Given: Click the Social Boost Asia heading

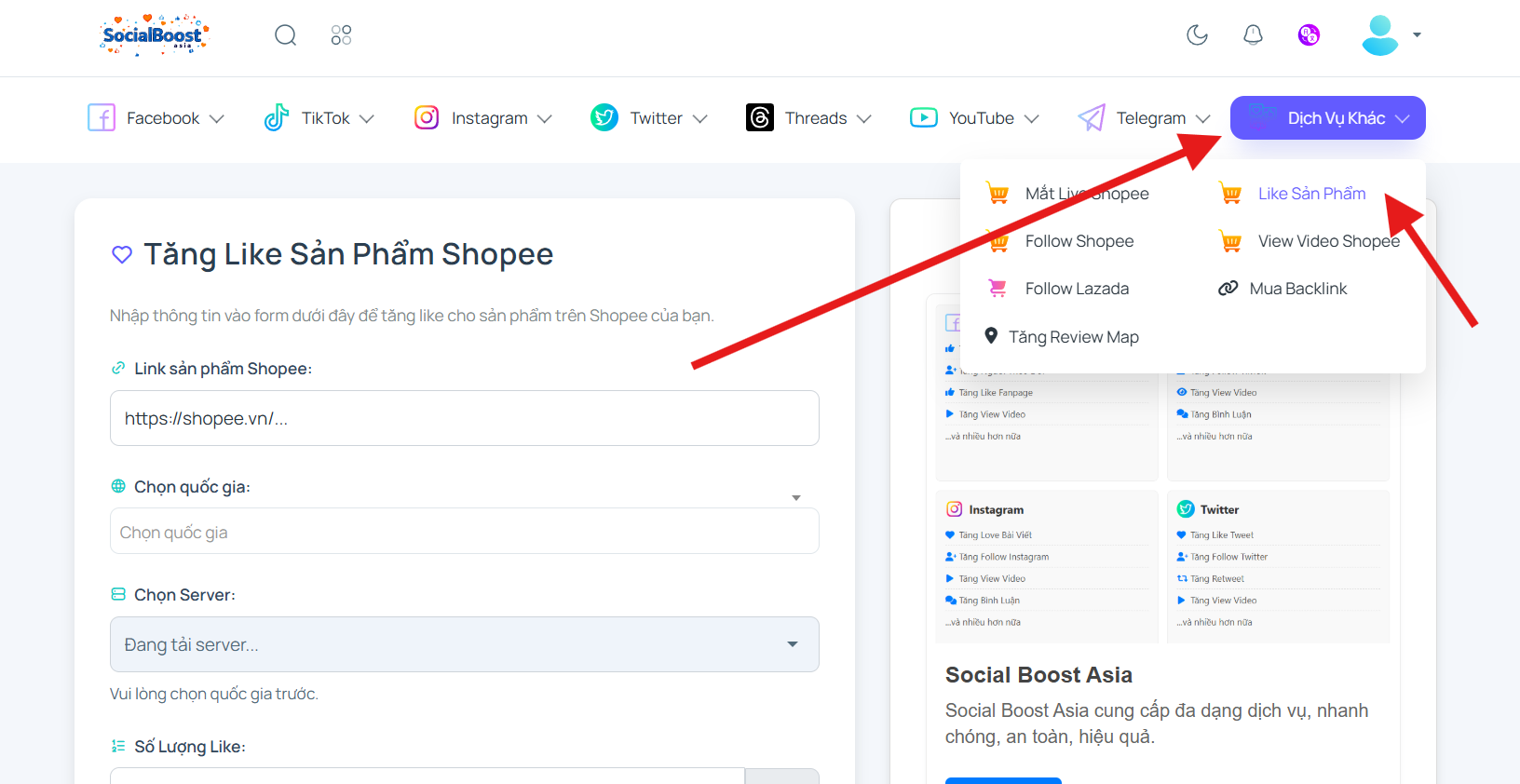Looking at the screenshot, I should point(1038,675).
